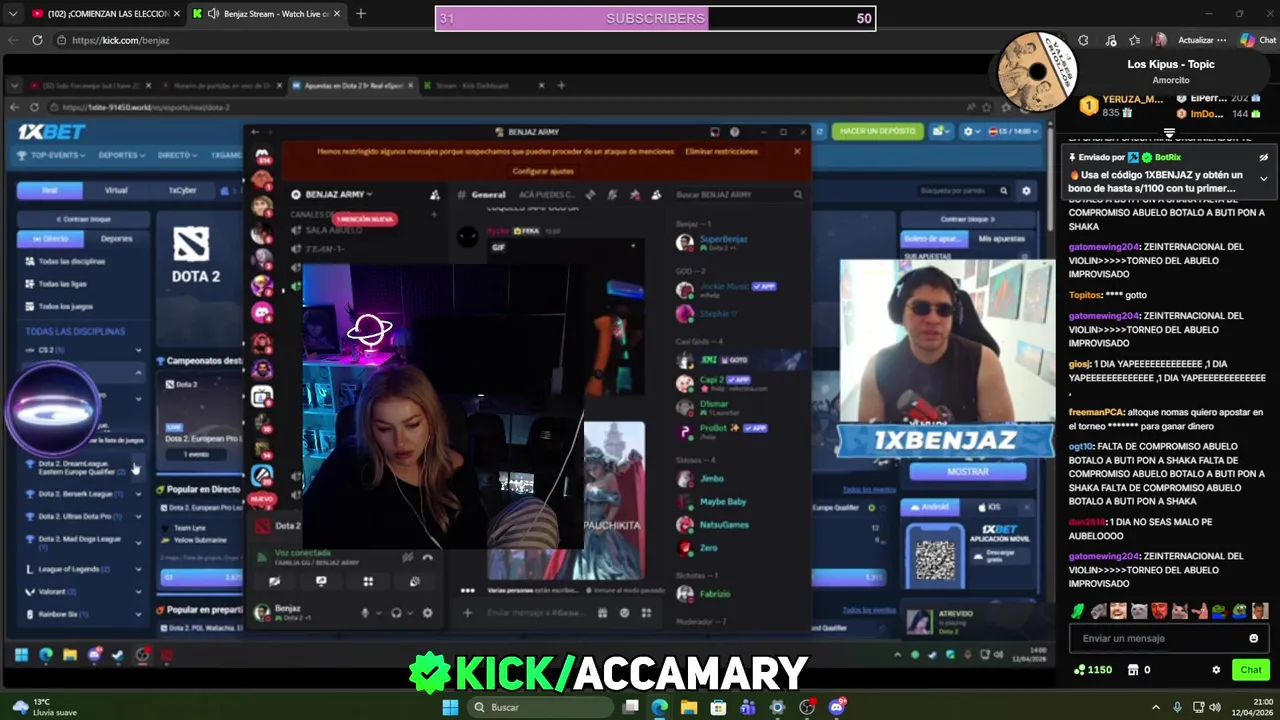The height and width of the screenshot is (720, 1280).
Task: Open browser profile avatar
Action: click(x=1159, y=40)
